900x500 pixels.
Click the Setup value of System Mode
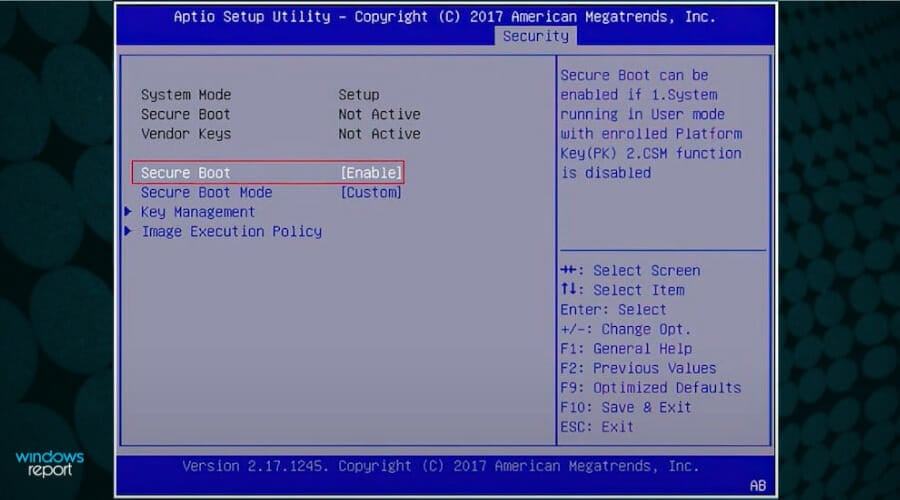coord(359,95)
